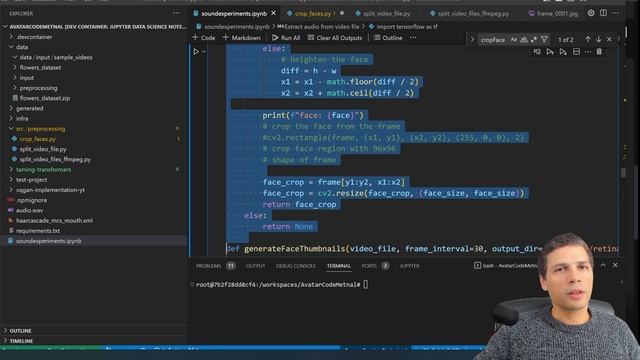Toggle Use Regular Expression in find widget

[534, 40]
